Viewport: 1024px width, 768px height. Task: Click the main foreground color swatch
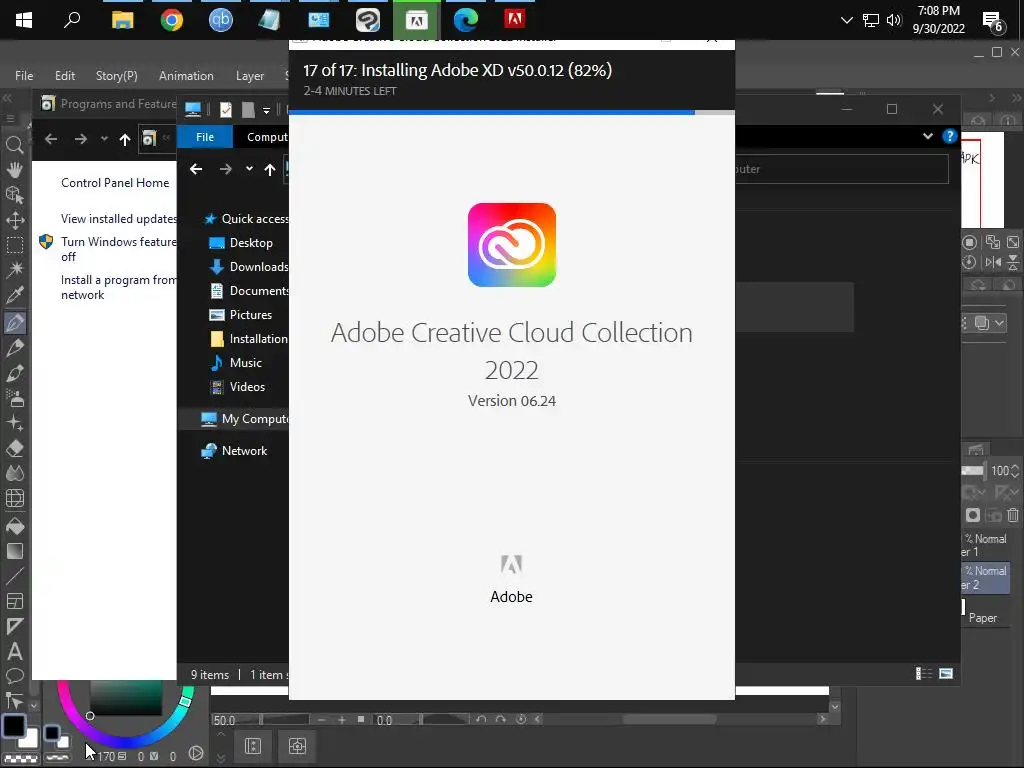(14, 726)
